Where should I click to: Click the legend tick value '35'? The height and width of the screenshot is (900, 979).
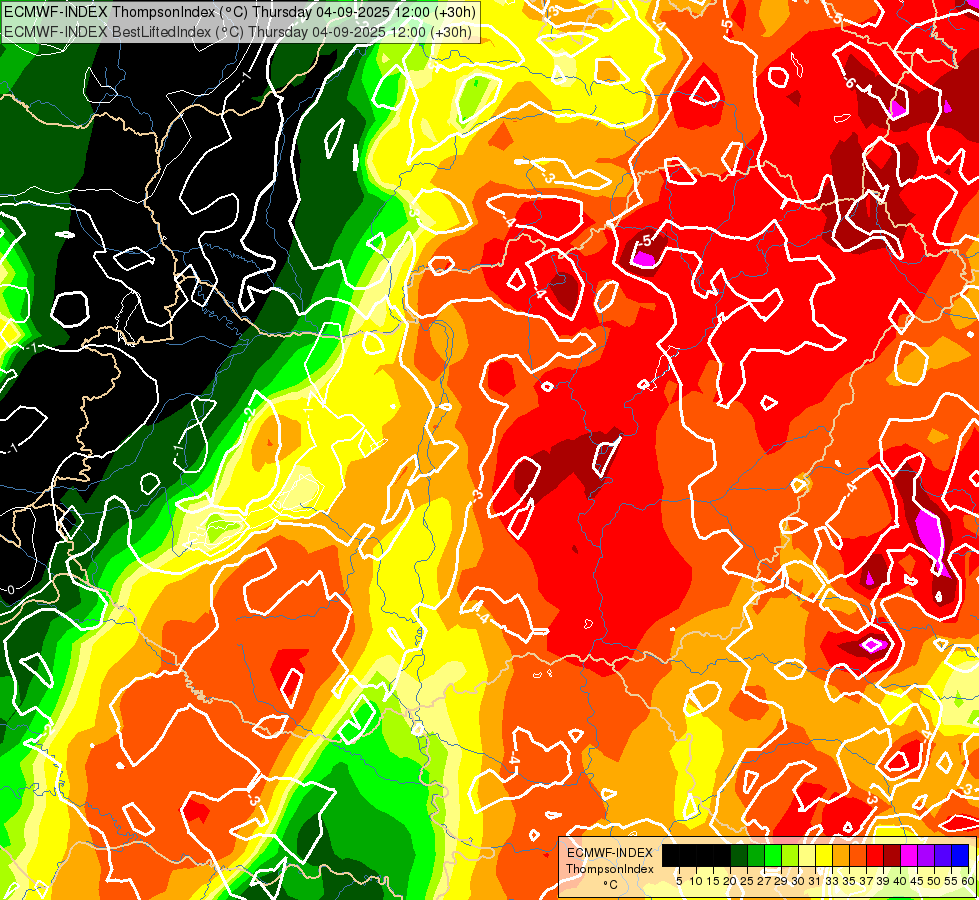pos(849,881)
